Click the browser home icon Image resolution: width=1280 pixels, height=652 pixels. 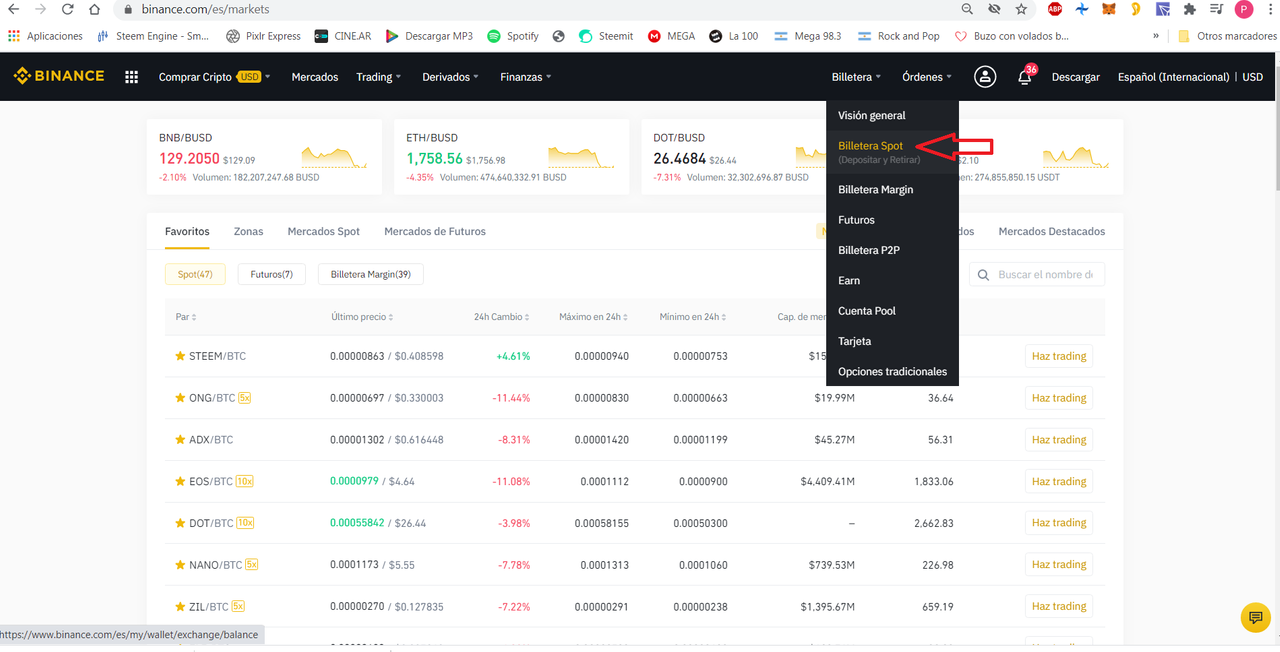coord(93,9)
